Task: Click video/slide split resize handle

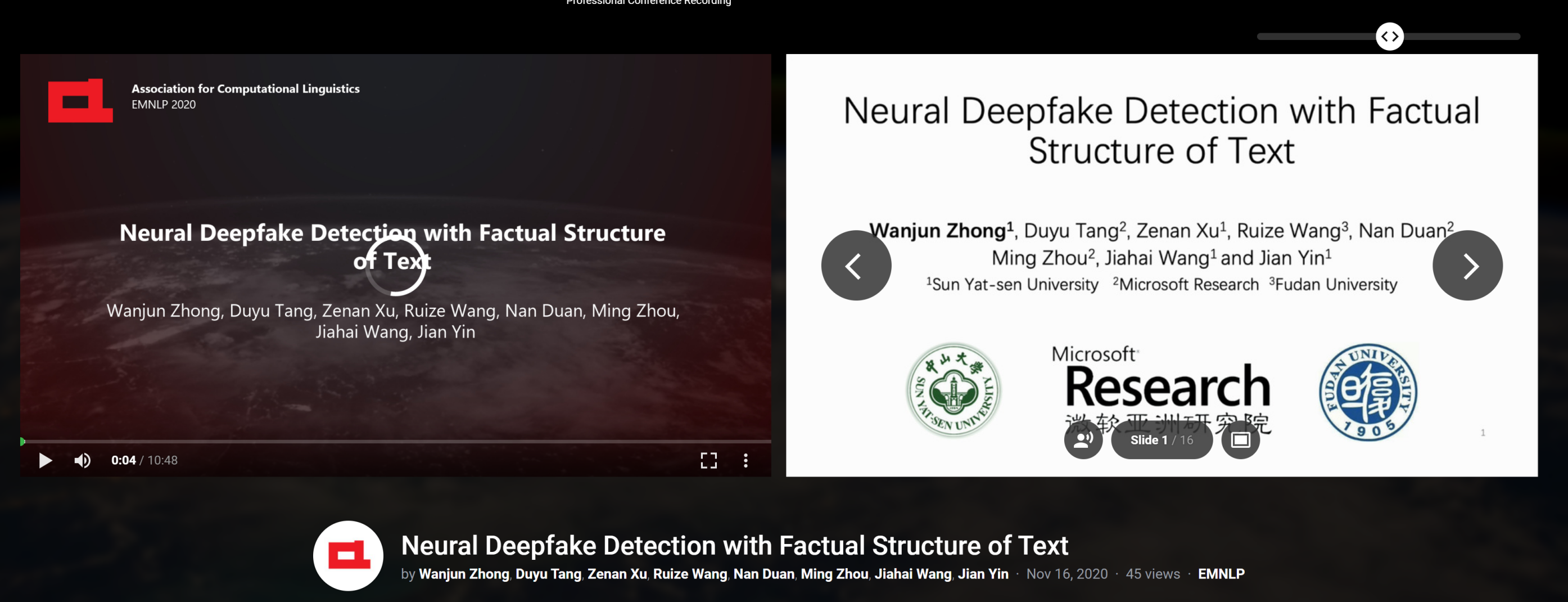Action: click(x=1389, y=37)
